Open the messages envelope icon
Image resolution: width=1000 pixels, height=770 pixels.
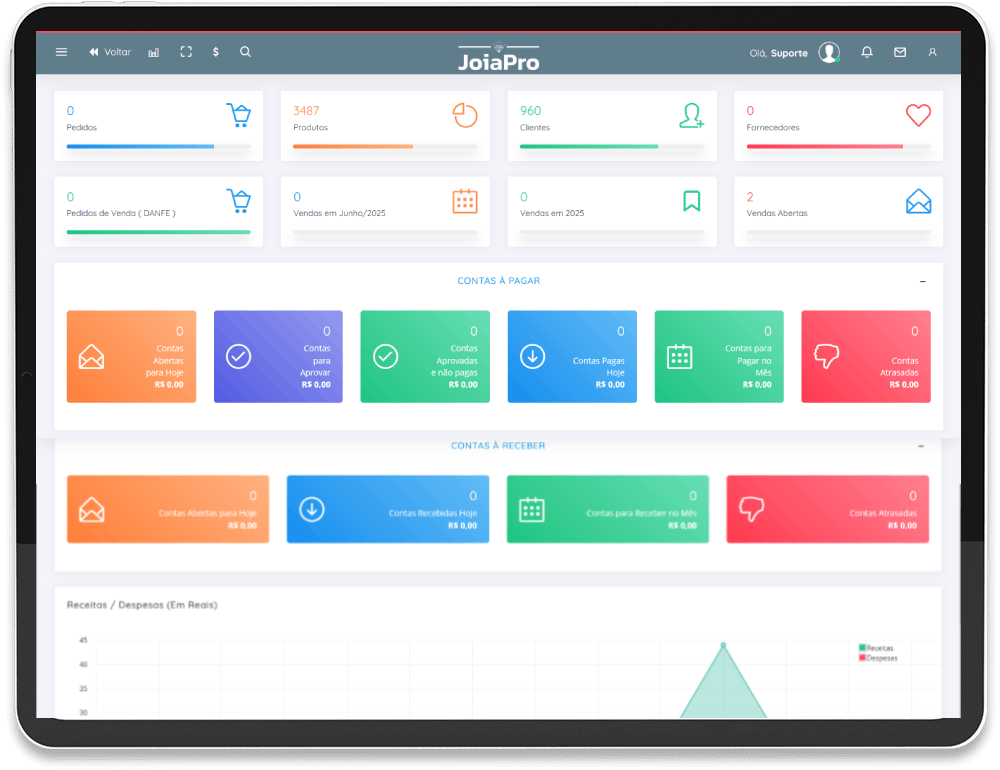pyautogui.click(x=900, y=52)
